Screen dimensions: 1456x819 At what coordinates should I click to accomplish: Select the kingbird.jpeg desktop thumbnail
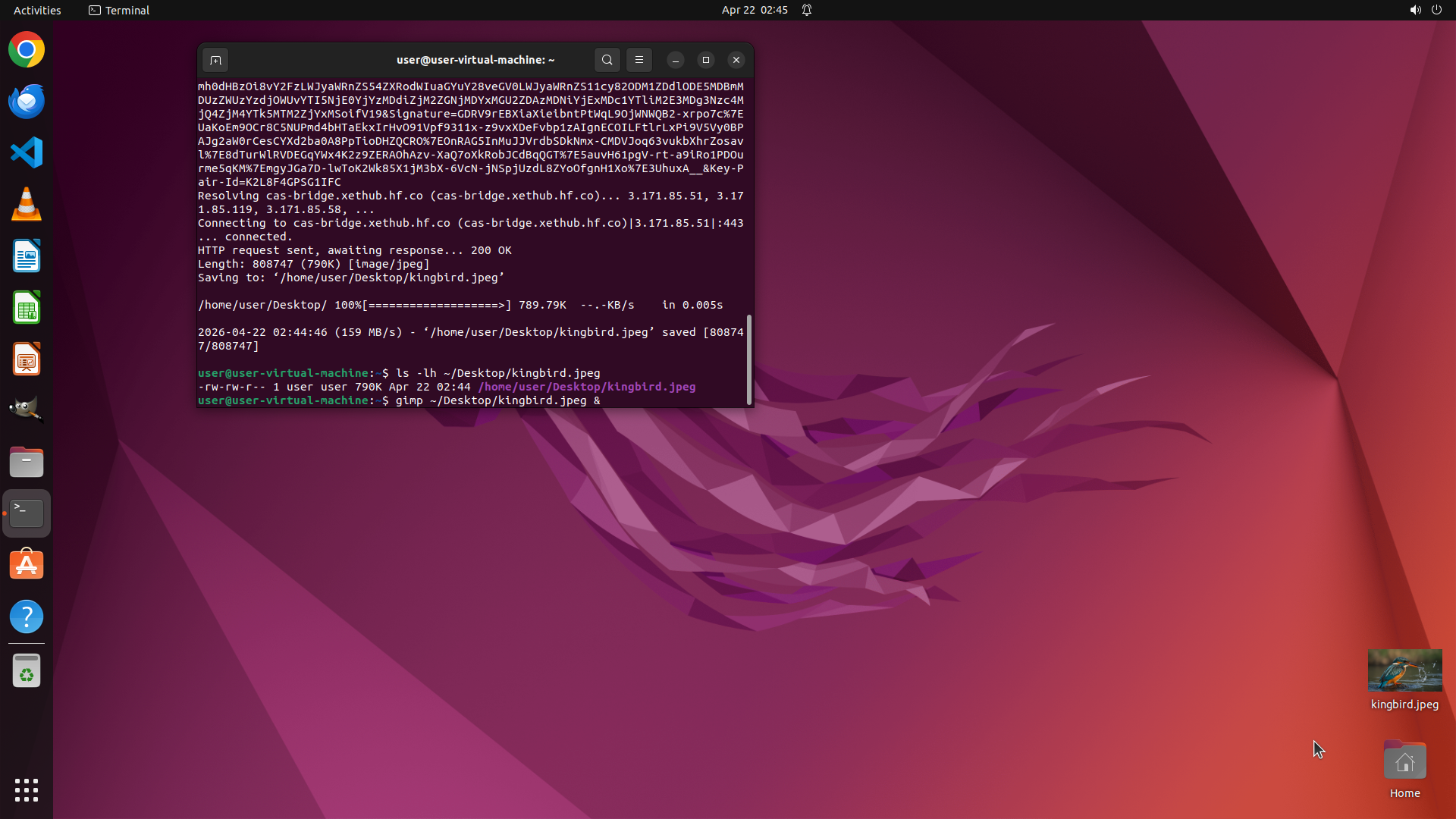click(x=1404, y=670)
